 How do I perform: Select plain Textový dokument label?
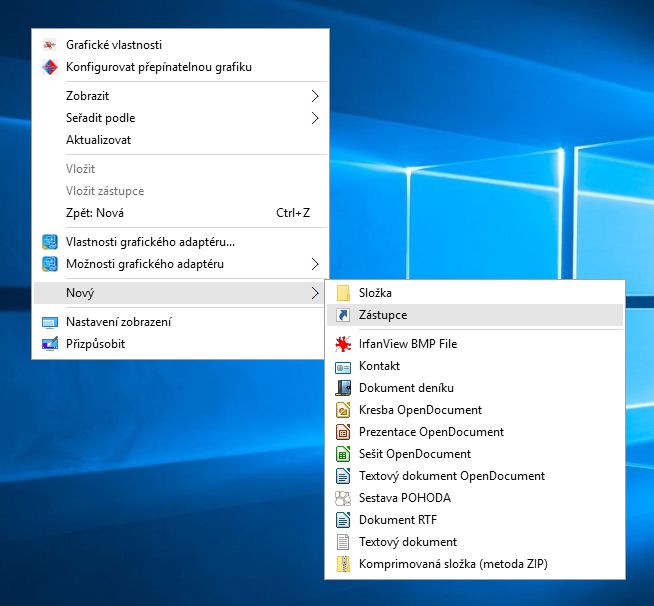[408, 542]
